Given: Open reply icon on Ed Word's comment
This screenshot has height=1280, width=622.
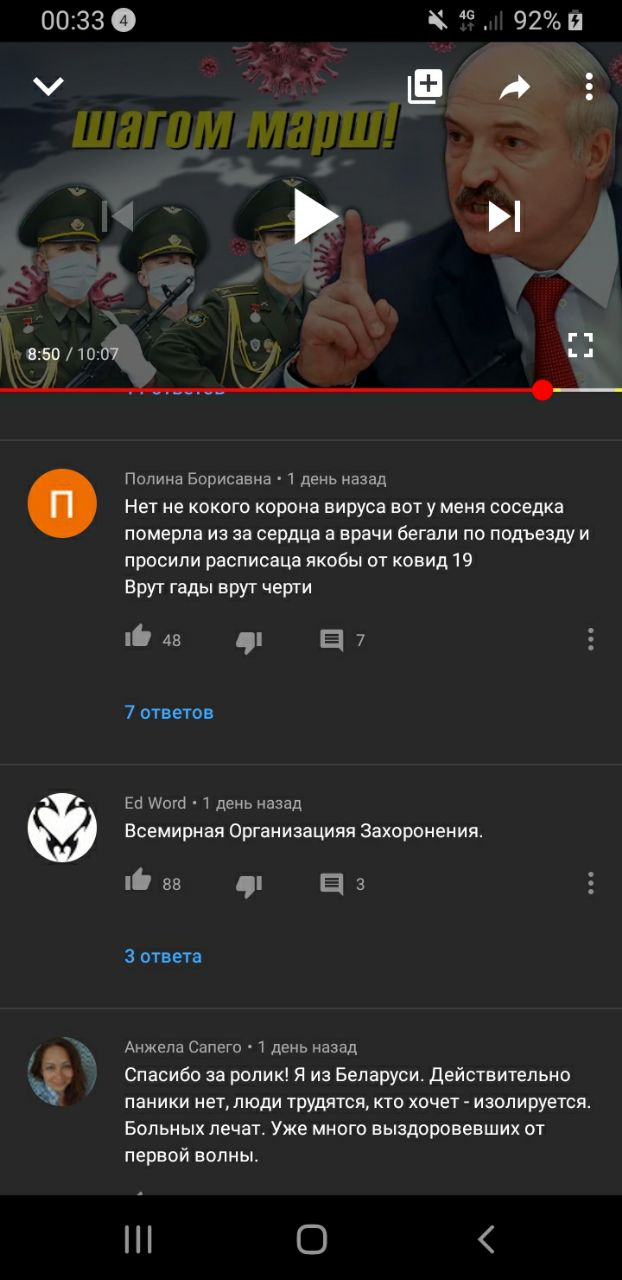Looking at the screenshot, I should point(332,884).
